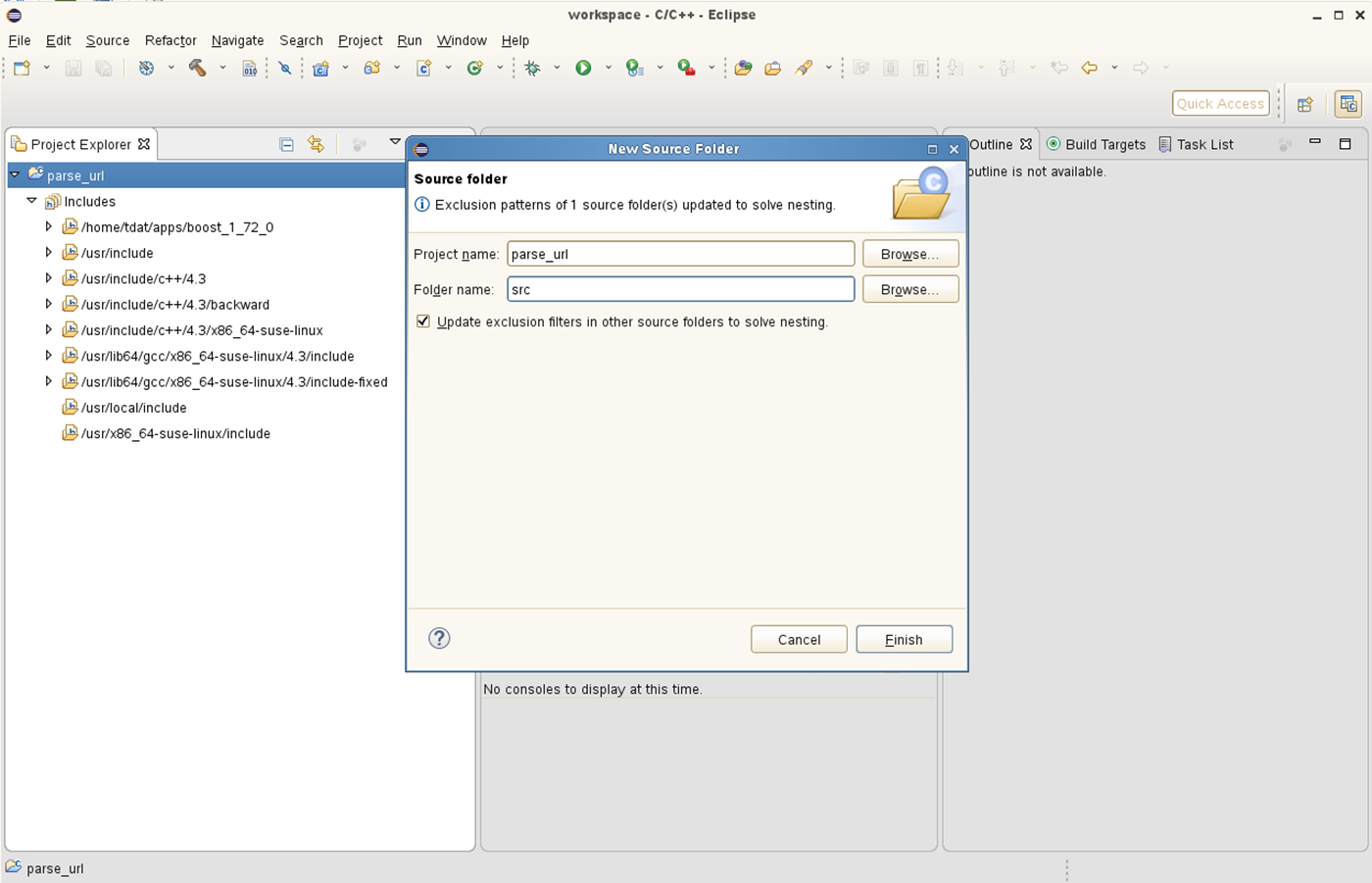The image size is (1372, 883).
Task: Click New C Source File toolbar icon
Action: coord(424,68)
